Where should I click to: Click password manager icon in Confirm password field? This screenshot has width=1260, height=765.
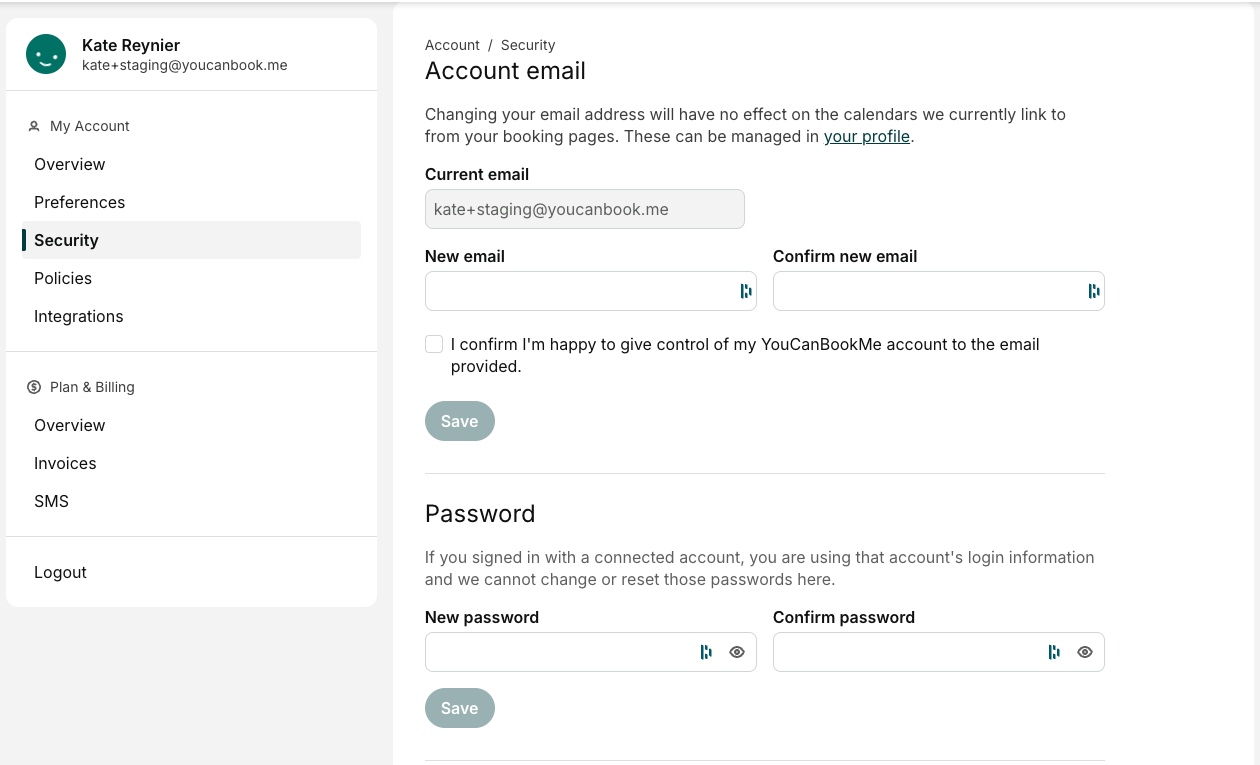coord(1054,652)
